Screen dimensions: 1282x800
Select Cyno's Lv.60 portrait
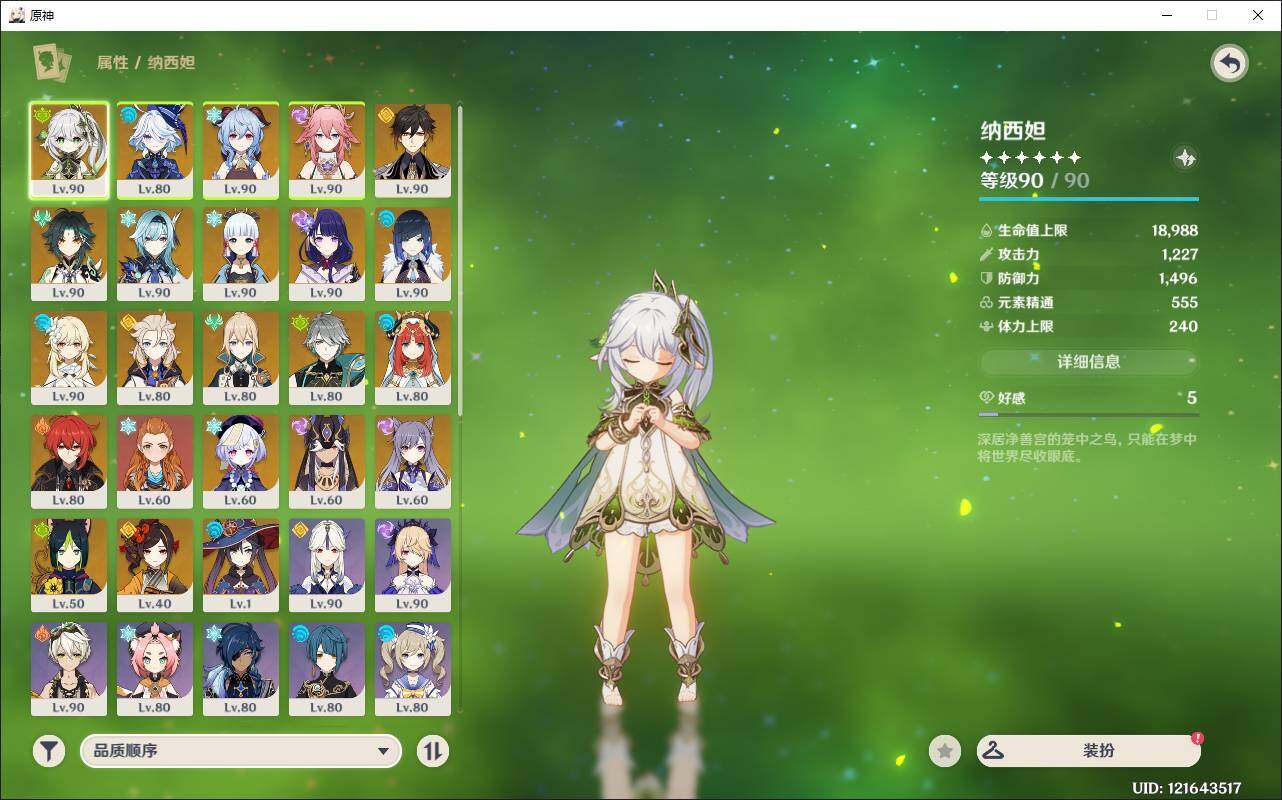coord(327,462)
